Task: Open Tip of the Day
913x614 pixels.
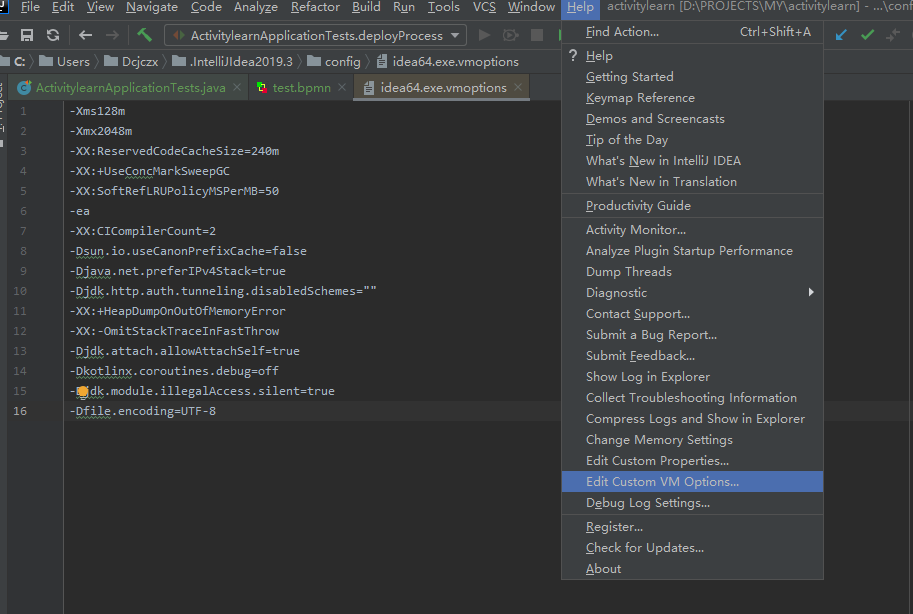Action: 692,140
